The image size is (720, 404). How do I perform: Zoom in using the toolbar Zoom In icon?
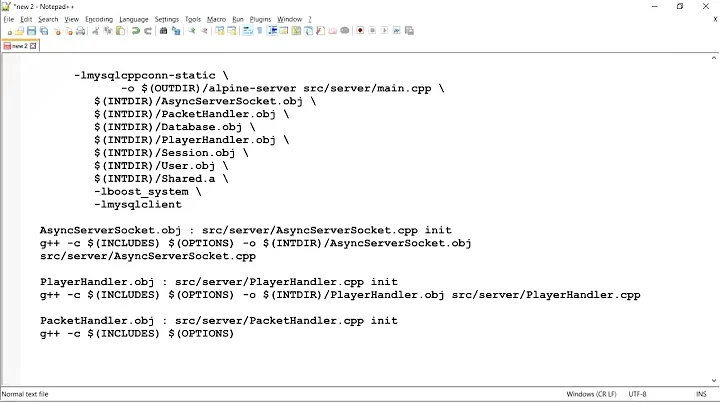(x=191, y=31)
